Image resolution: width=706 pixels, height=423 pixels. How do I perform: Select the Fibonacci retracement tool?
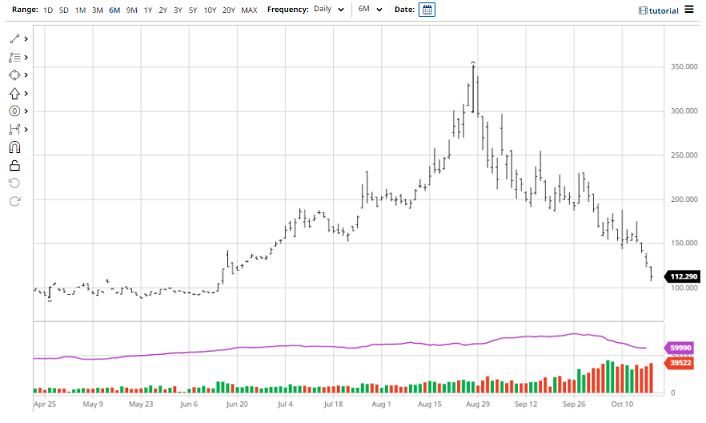coord(14,57)
